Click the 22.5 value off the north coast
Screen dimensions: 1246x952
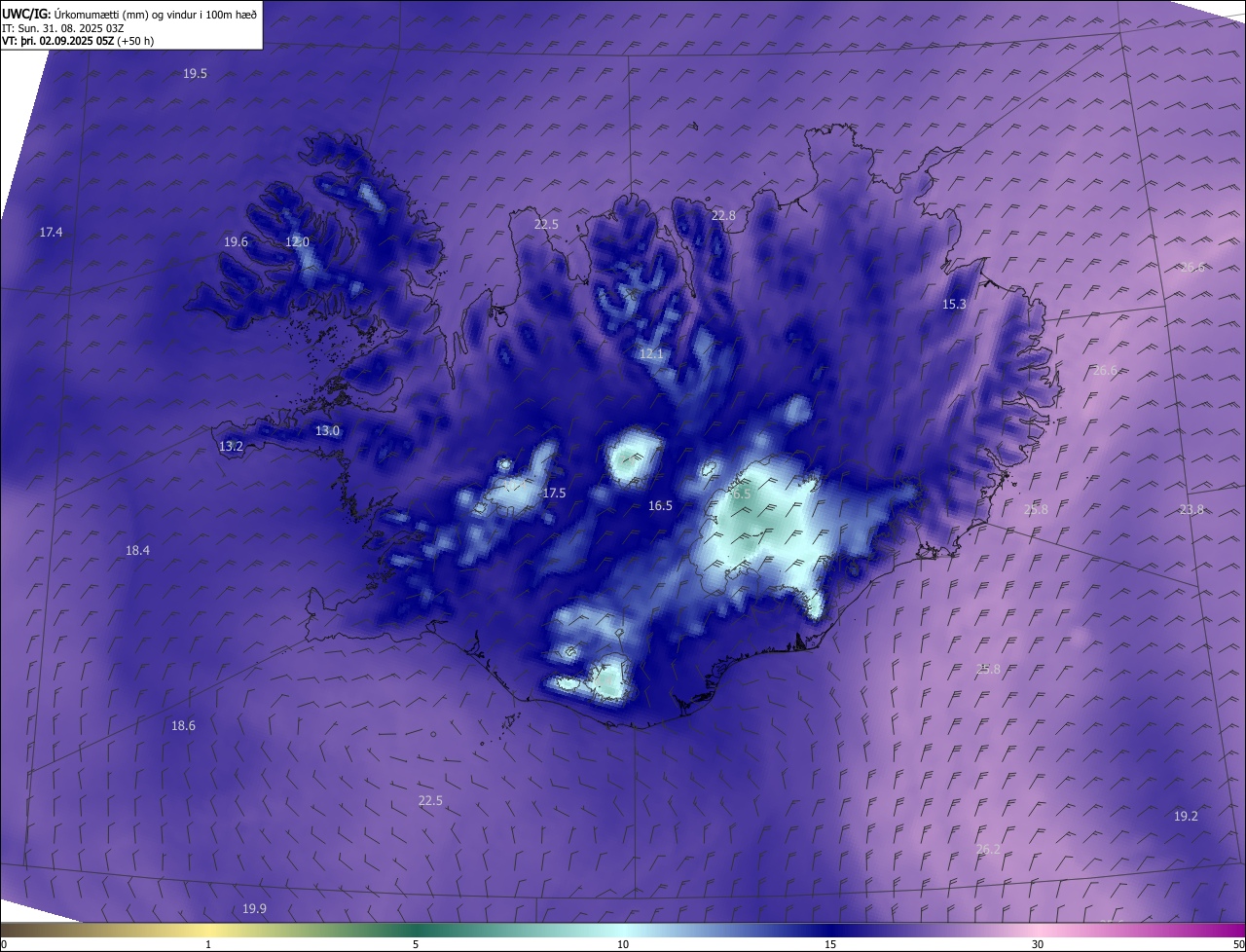(x=546, y=225)
